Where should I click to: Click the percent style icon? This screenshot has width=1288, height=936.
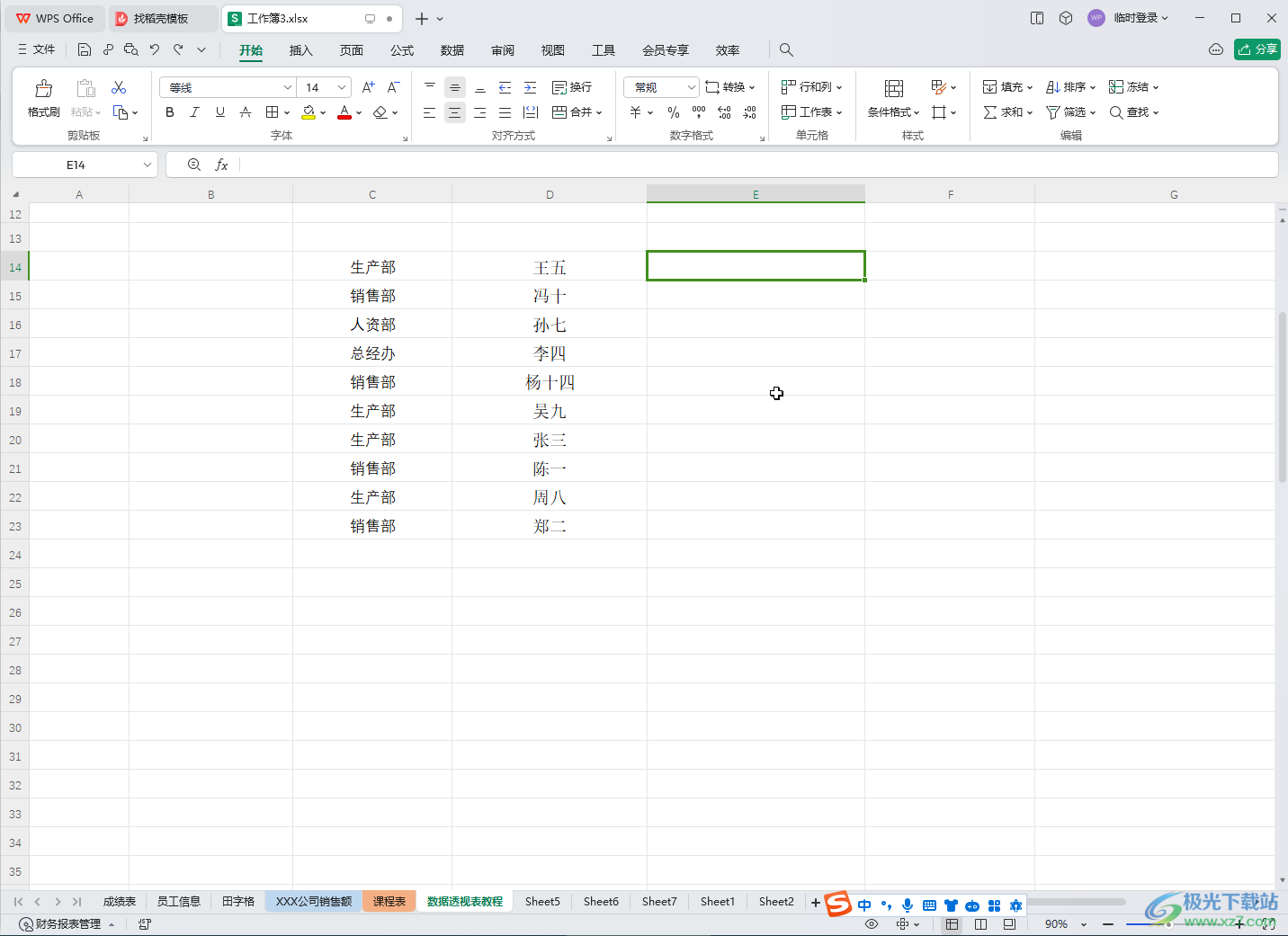click(674, 112)
